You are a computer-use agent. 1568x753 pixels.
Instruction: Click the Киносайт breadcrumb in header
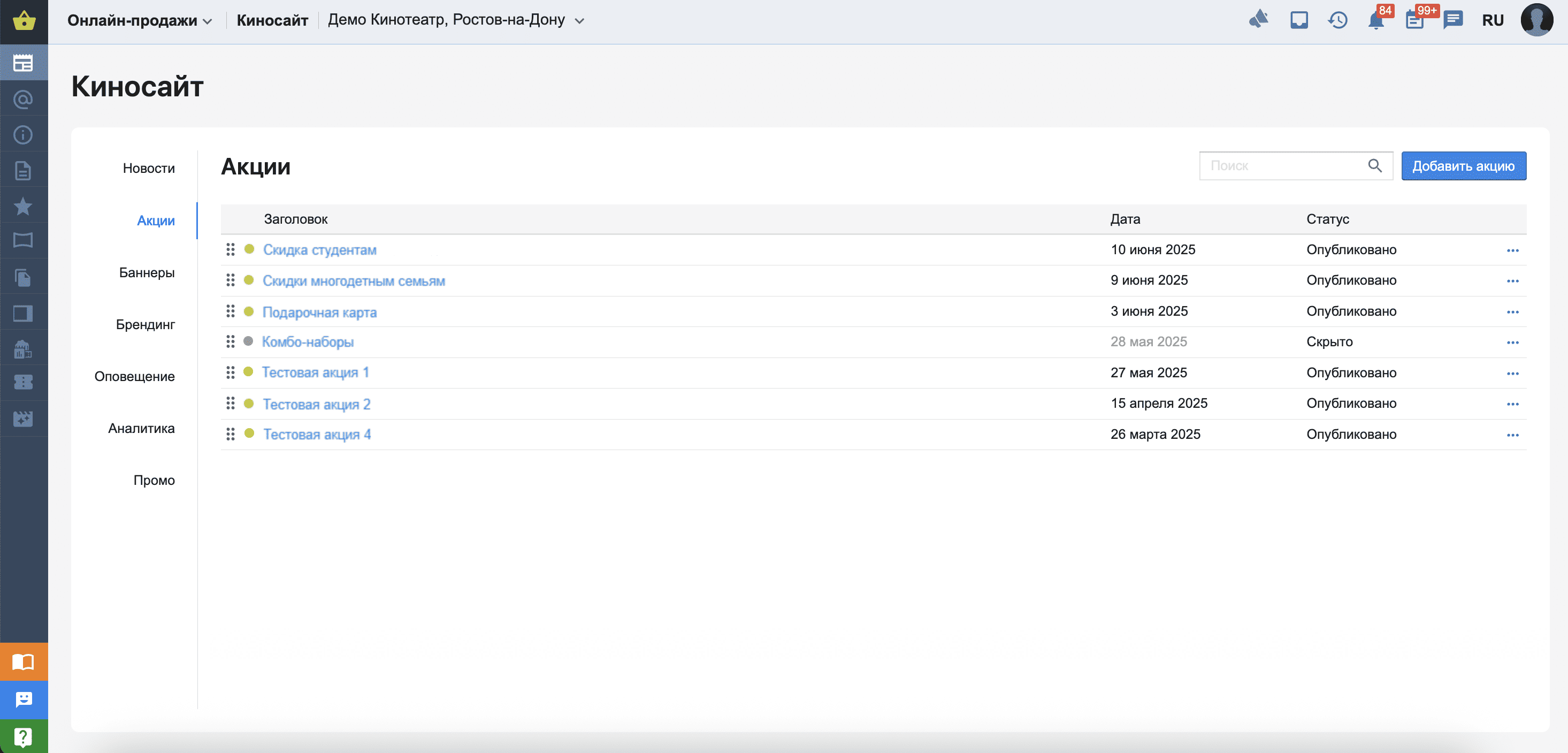coord(272,20)
